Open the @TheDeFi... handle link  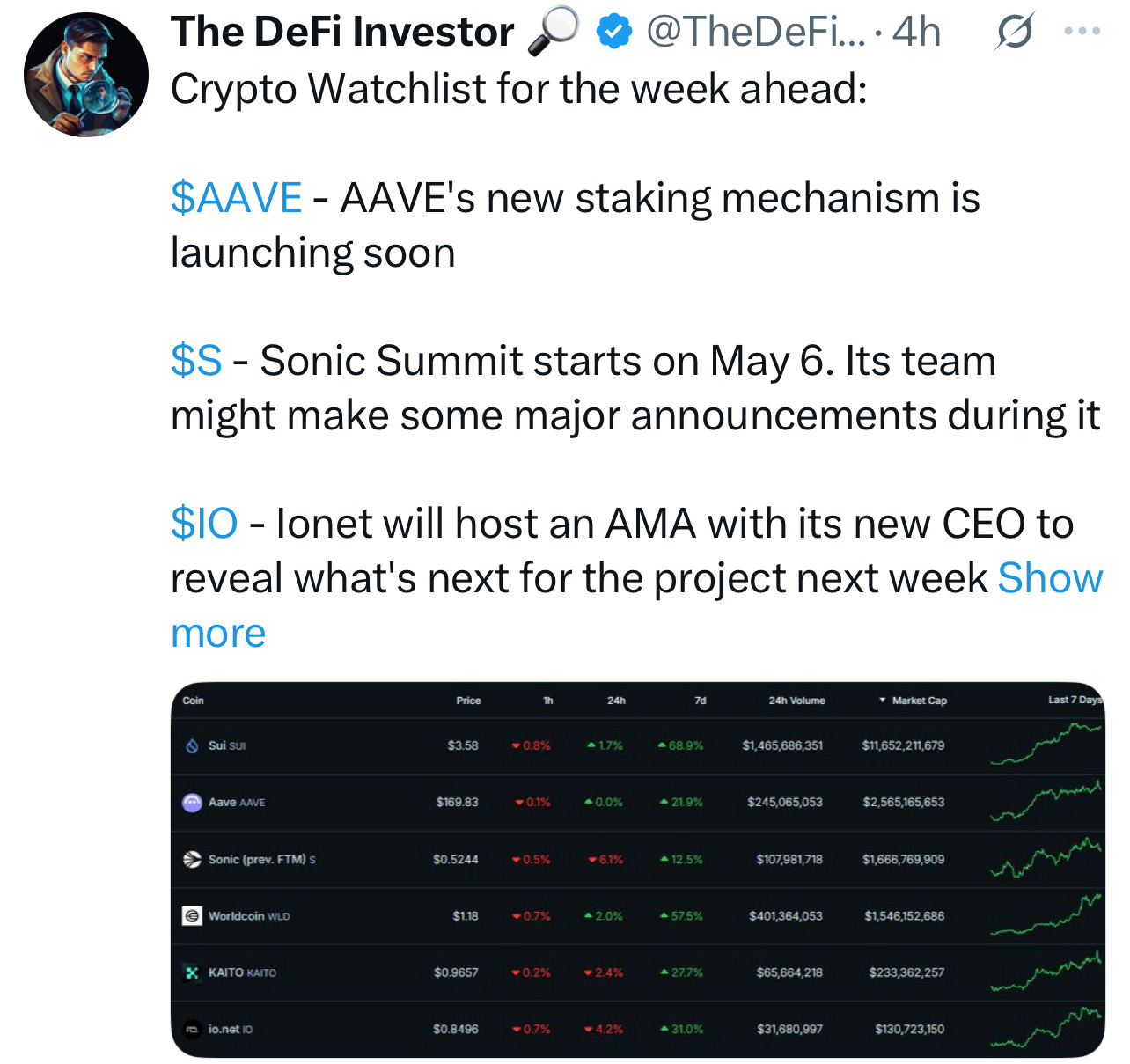click(756, 33)
